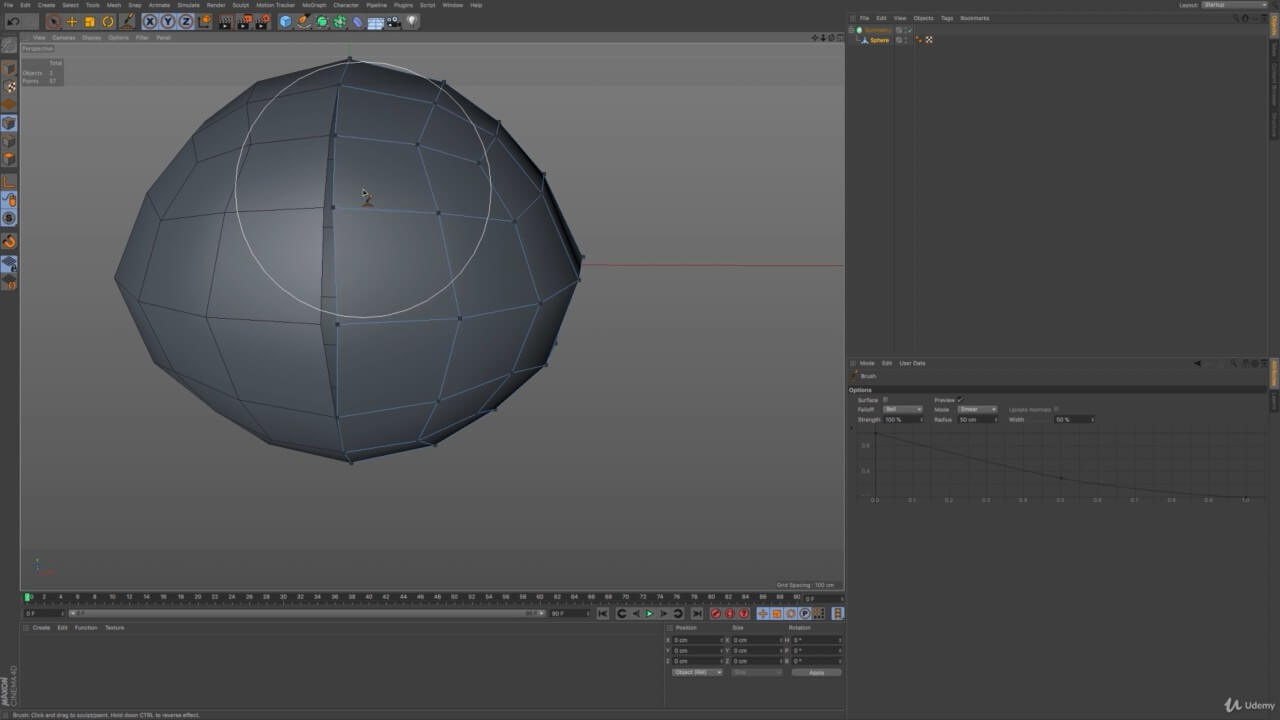Image resolution: width=1280 pixels, height=720 pixels.
Task: Enable the Surface checkbox
Action: (x=885, y=400)
